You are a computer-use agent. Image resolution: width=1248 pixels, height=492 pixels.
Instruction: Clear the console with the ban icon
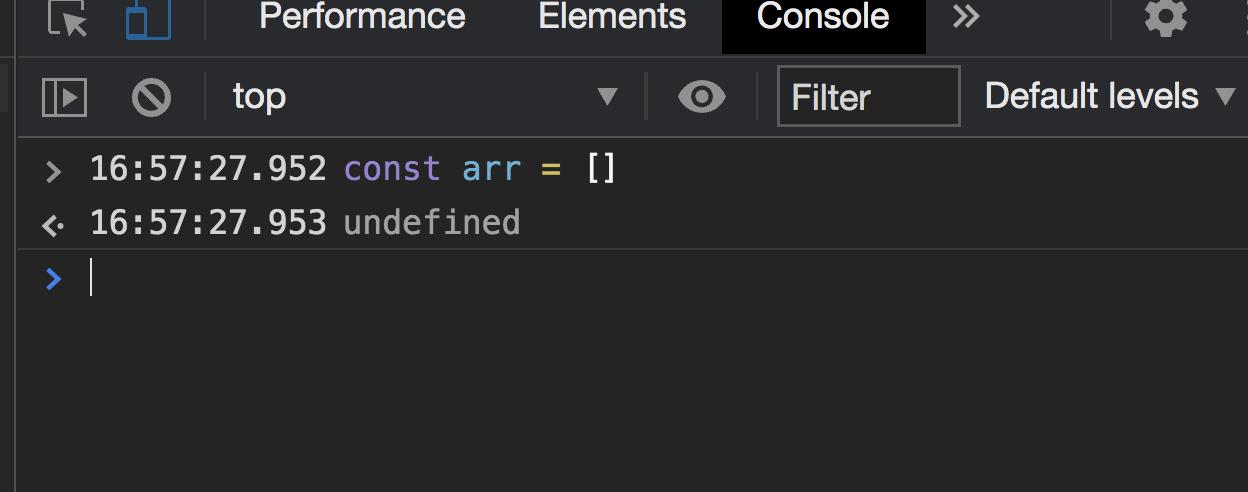[x=151, y=97]
